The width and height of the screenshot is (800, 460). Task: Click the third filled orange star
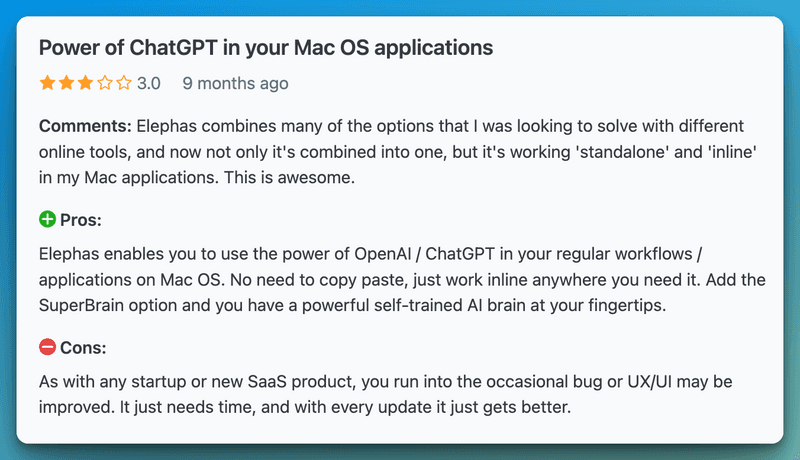(85, 84)
